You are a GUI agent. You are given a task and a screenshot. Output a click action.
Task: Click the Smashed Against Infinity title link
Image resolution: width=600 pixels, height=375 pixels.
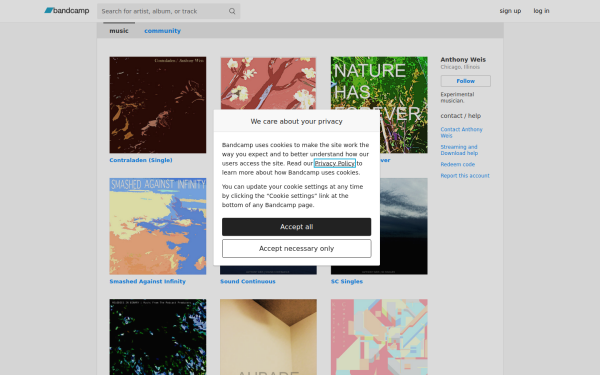click(x=147, y=281)
